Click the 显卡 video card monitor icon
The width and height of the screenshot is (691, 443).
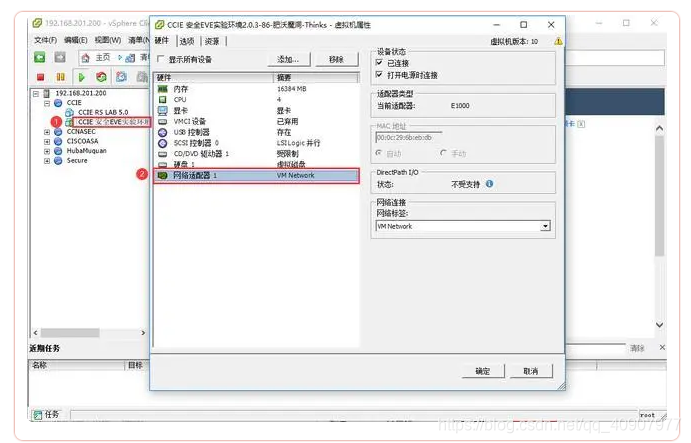(163, 110)
